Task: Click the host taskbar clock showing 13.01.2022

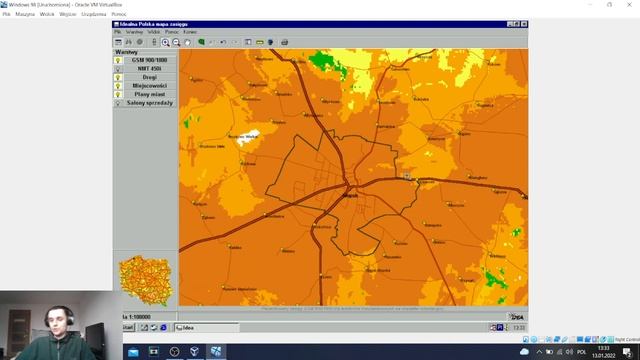Action: (604, 352)
